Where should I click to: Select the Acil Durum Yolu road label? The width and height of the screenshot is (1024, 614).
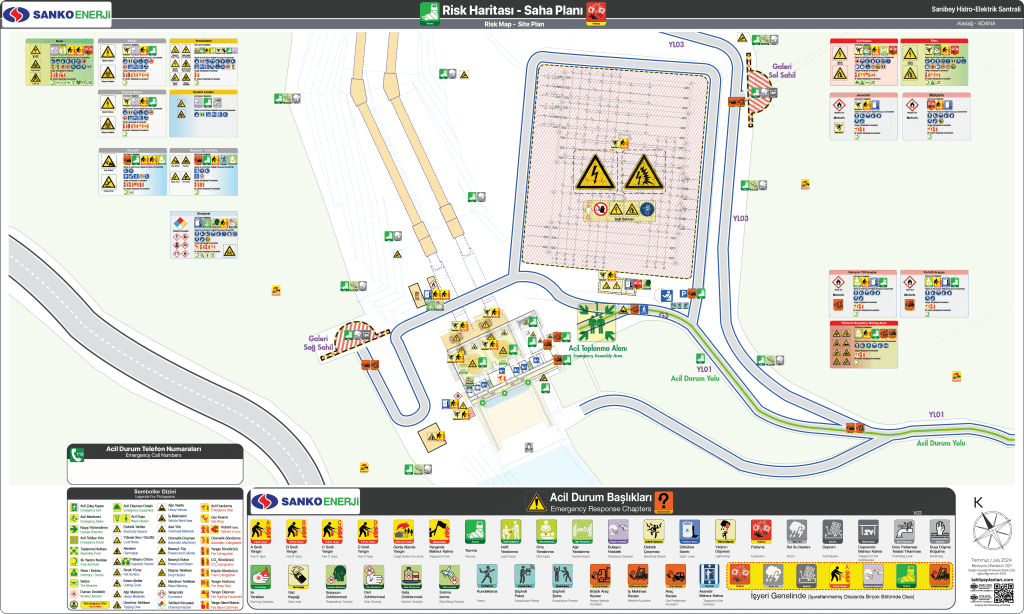point(696,378)
